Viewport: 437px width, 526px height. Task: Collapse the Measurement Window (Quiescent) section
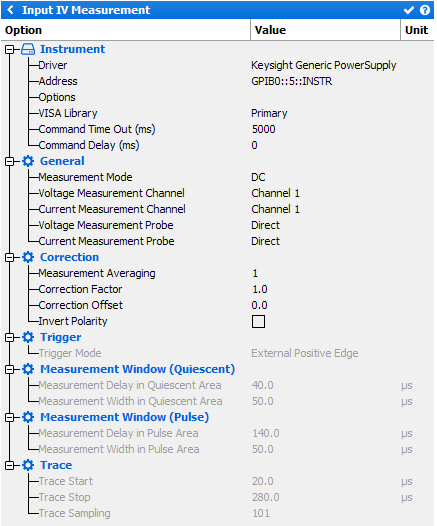9,370
